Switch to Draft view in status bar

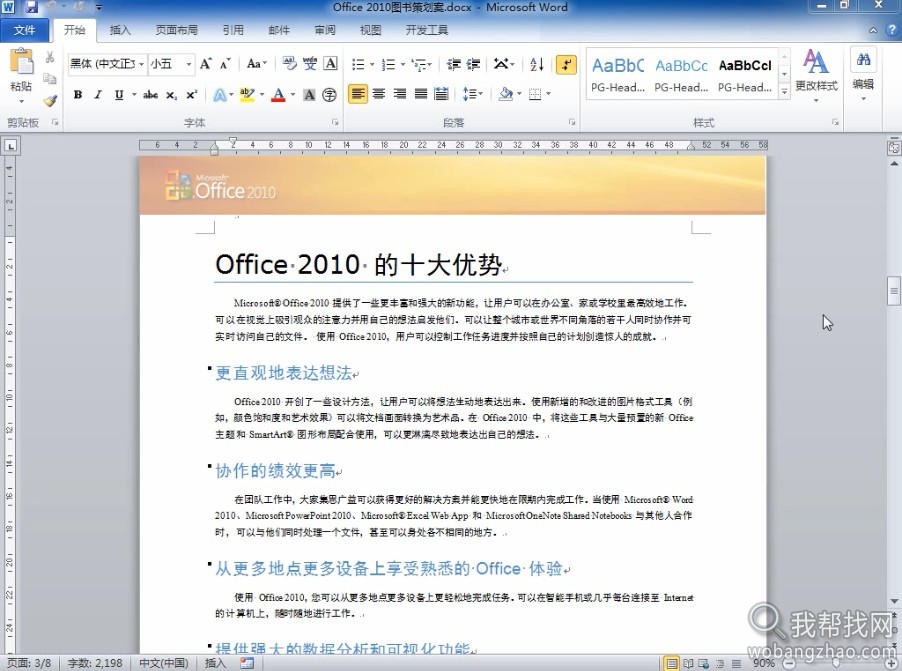pyautogui.click(x=736, y=664)
